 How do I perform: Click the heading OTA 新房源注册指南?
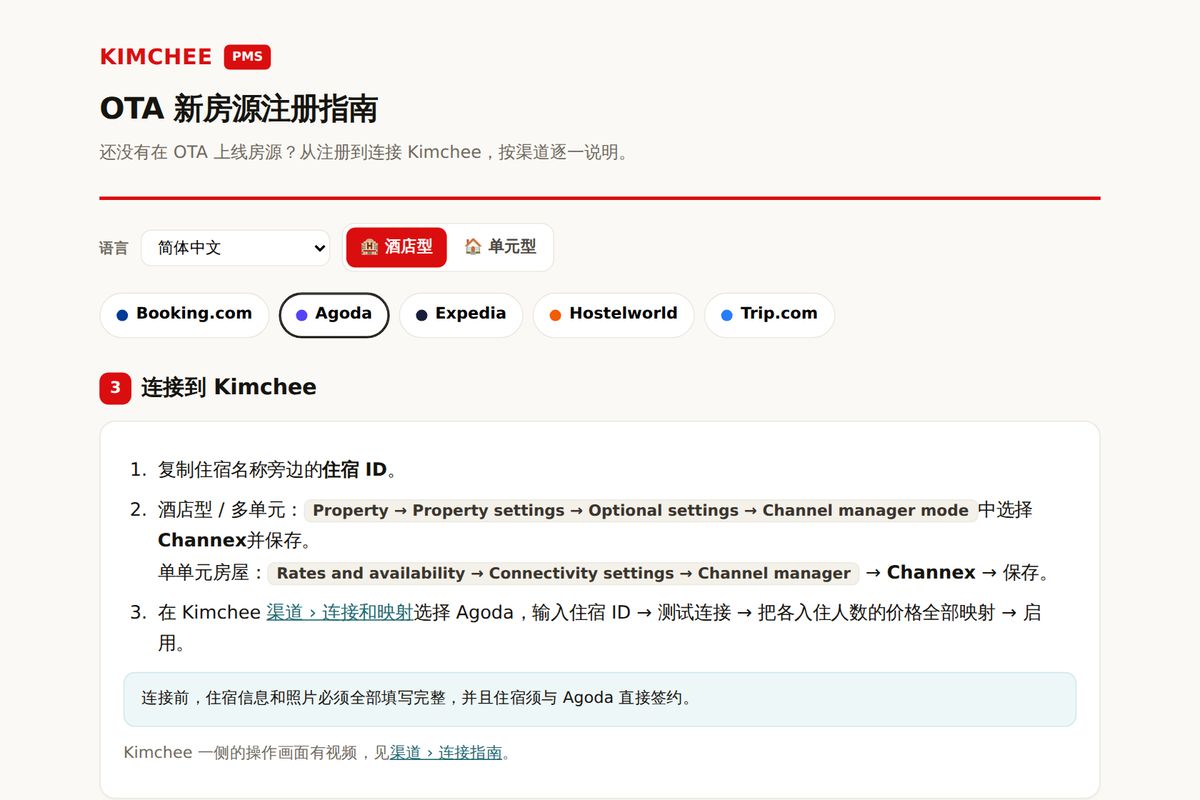pos(238,109)
